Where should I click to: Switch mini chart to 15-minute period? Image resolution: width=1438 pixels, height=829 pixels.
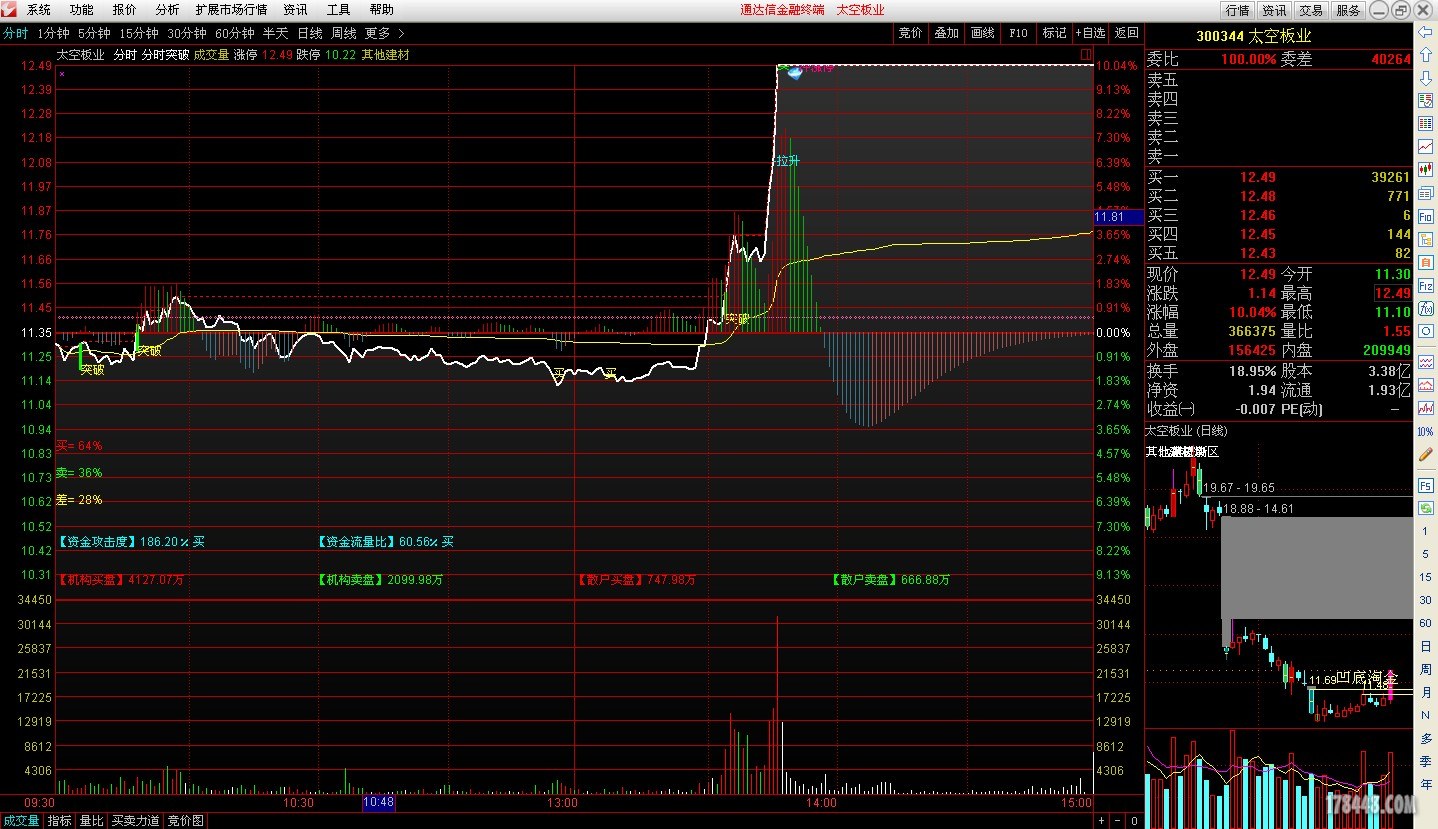[x=1425, y=577]
